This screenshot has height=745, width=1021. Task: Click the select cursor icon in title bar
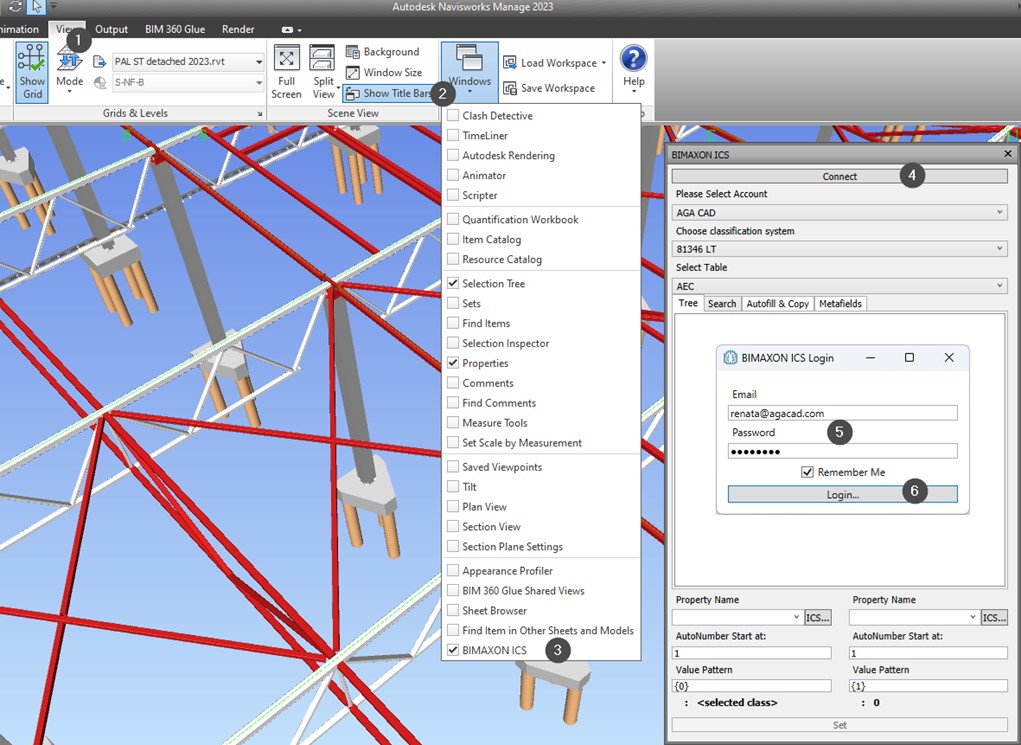36,7
